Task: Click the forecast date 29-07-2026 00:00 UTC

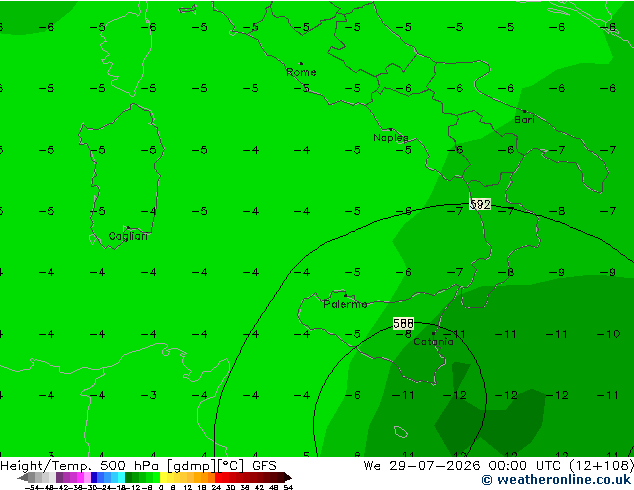Action: 475,465
